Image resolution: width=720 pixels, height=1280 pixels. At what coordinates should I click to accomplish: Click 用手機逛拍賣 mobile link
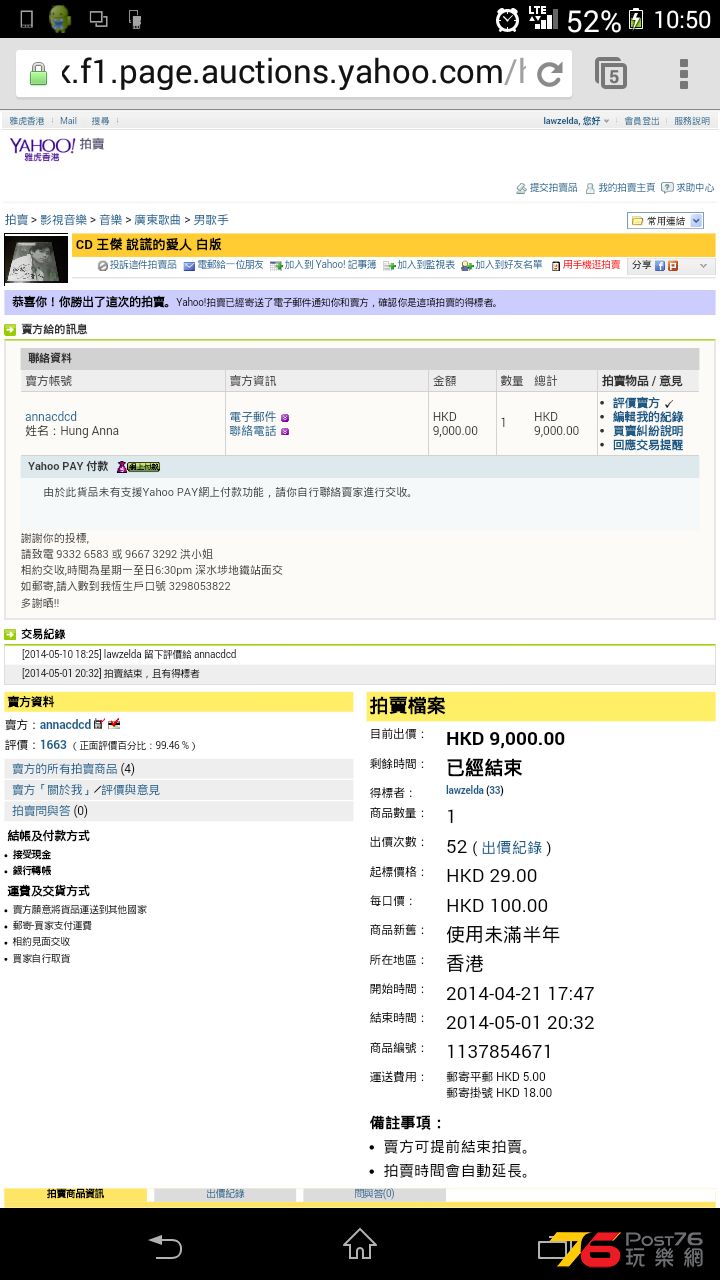point(591,265)
